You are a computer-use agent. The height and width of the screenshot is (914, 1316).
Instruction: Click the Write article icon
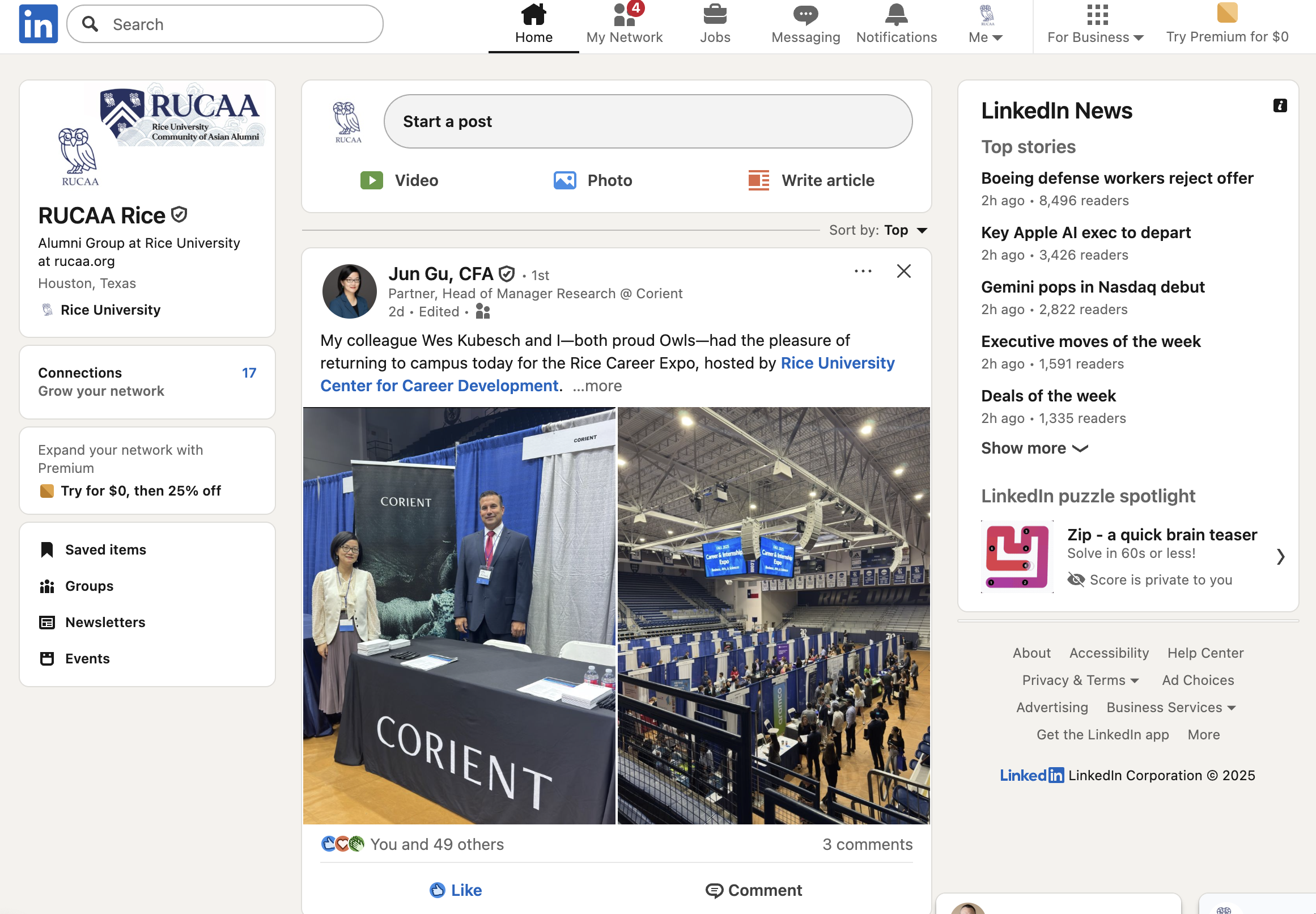(758, 180)
